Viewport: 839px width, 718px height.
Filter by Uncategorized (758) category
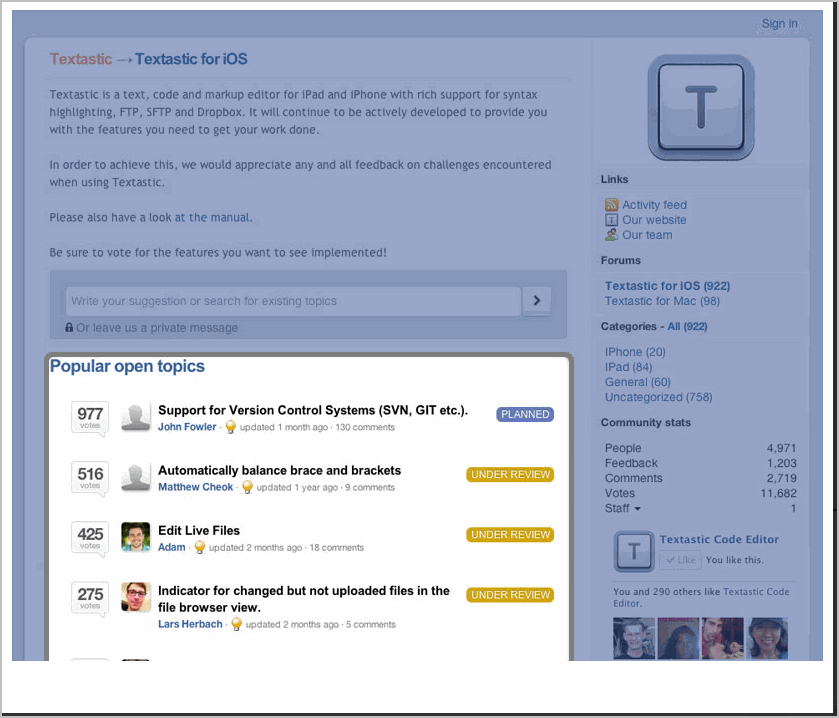(x=658, y=397)
